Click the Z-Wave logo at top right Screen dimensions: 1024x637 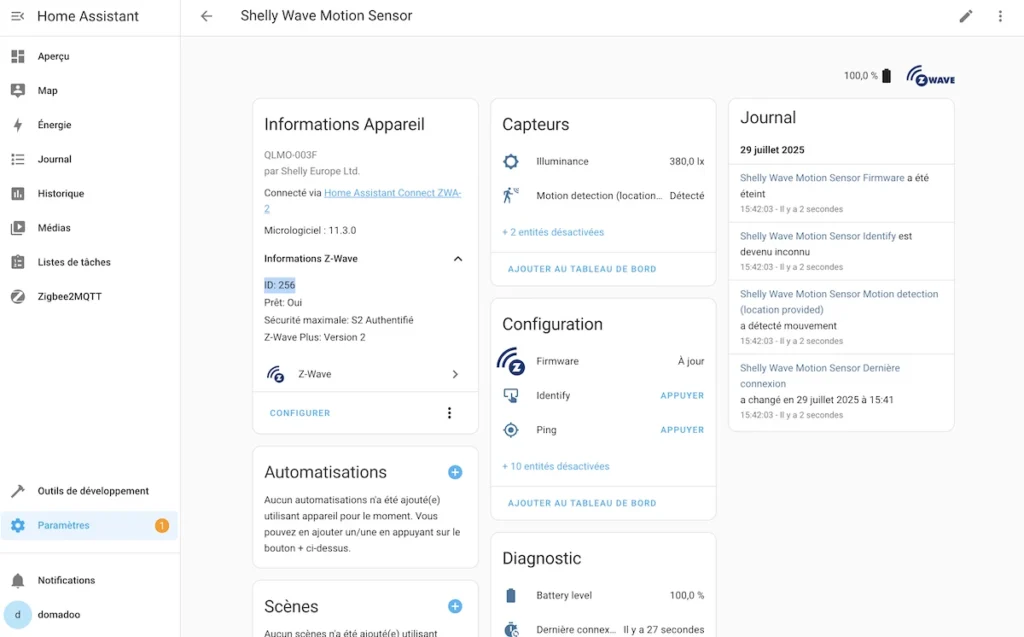click(931, 76)
